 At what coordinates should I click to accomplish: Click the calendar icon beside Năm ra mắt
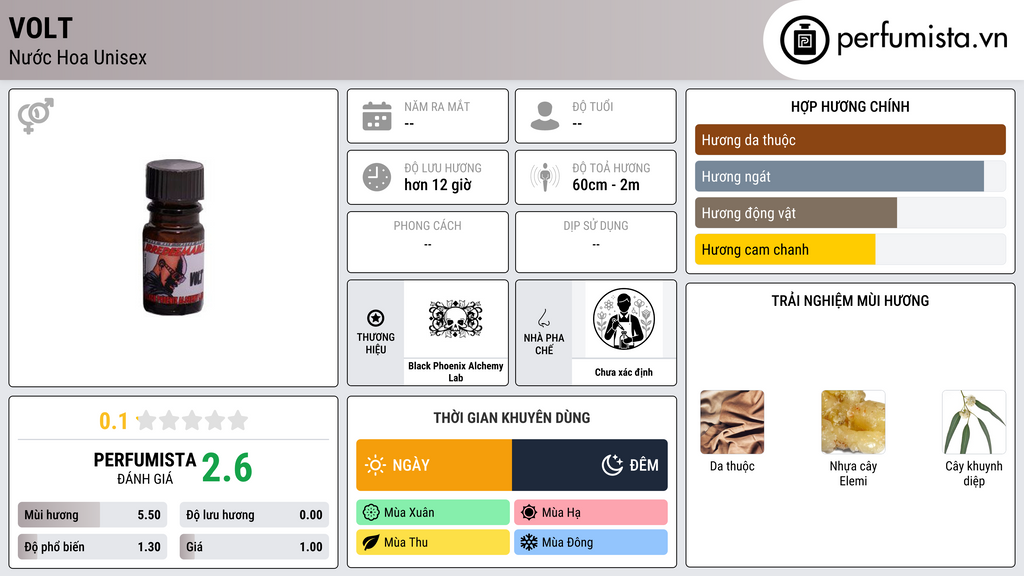click(x=377, y=116)
